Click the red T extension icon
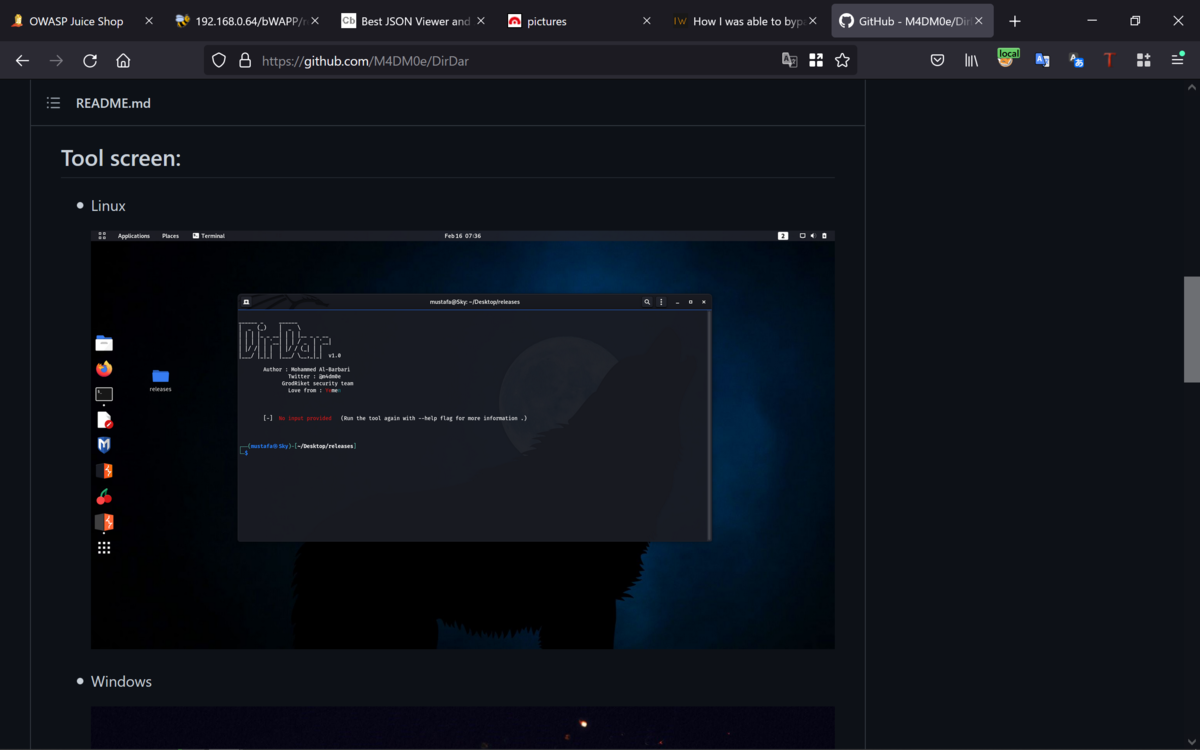 (x=1109, y=60)
